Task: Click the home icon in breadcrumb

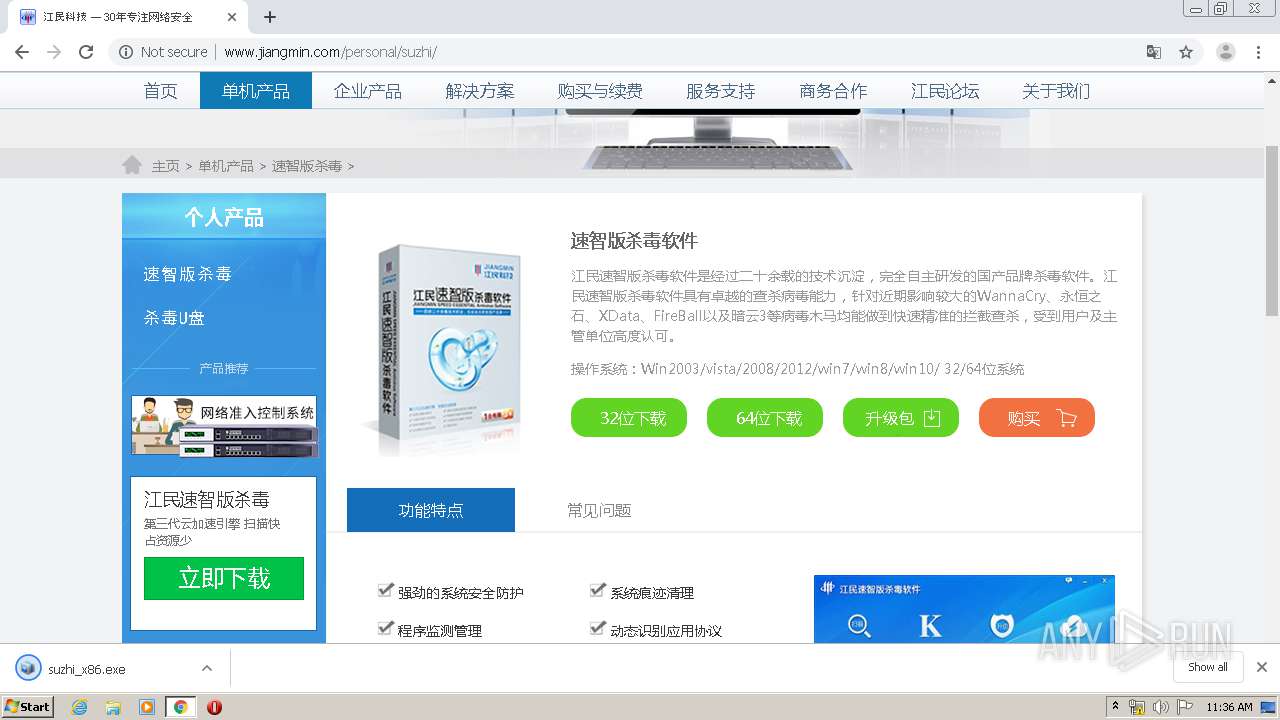Action: click(131, 164)
